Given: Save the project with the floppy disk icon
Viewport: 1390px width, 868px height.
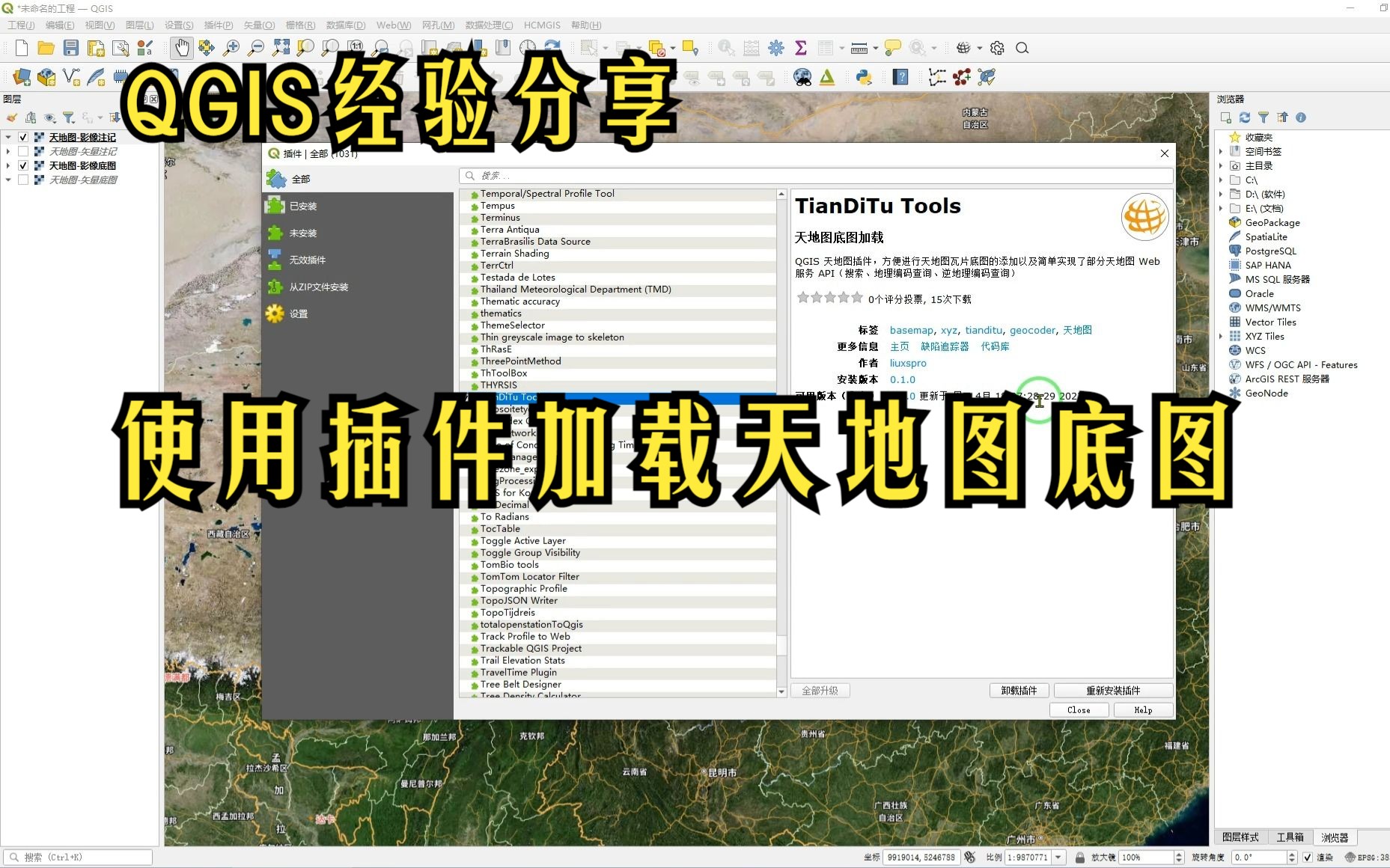Looking at the screenshot, I should (x=71, y=48).
